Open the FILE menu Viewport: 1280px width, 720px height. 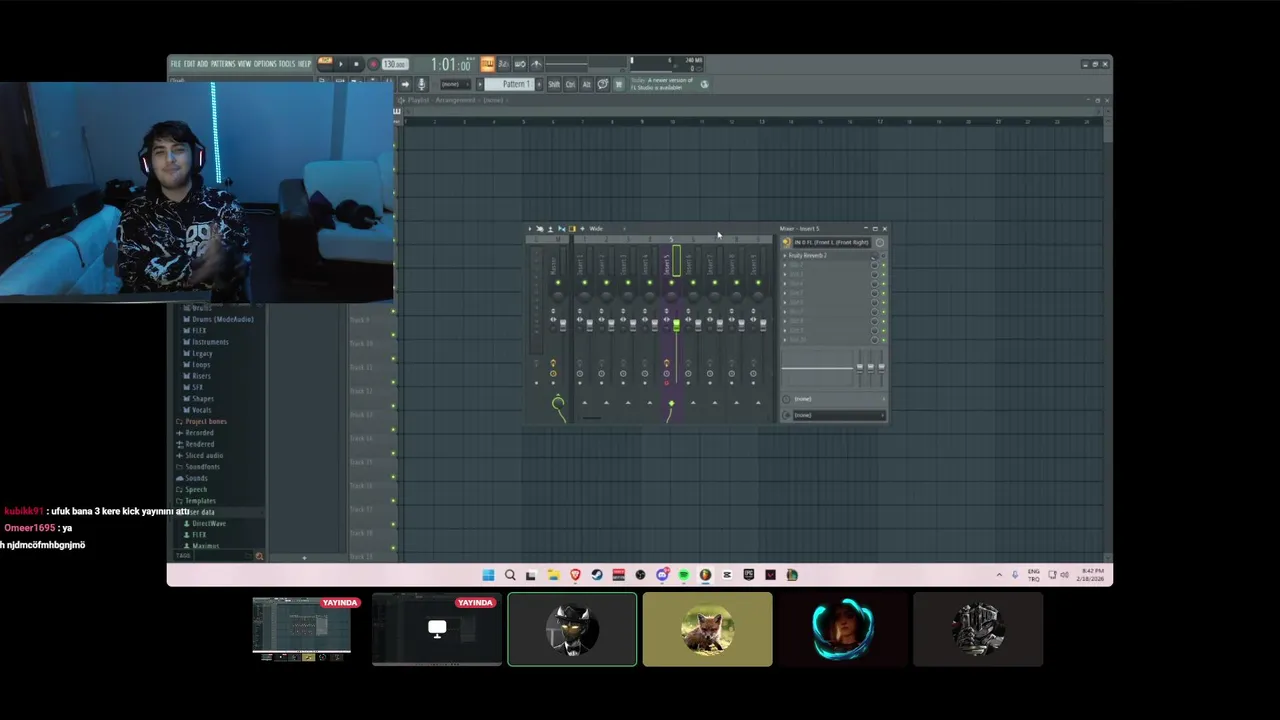pos(176,63)
